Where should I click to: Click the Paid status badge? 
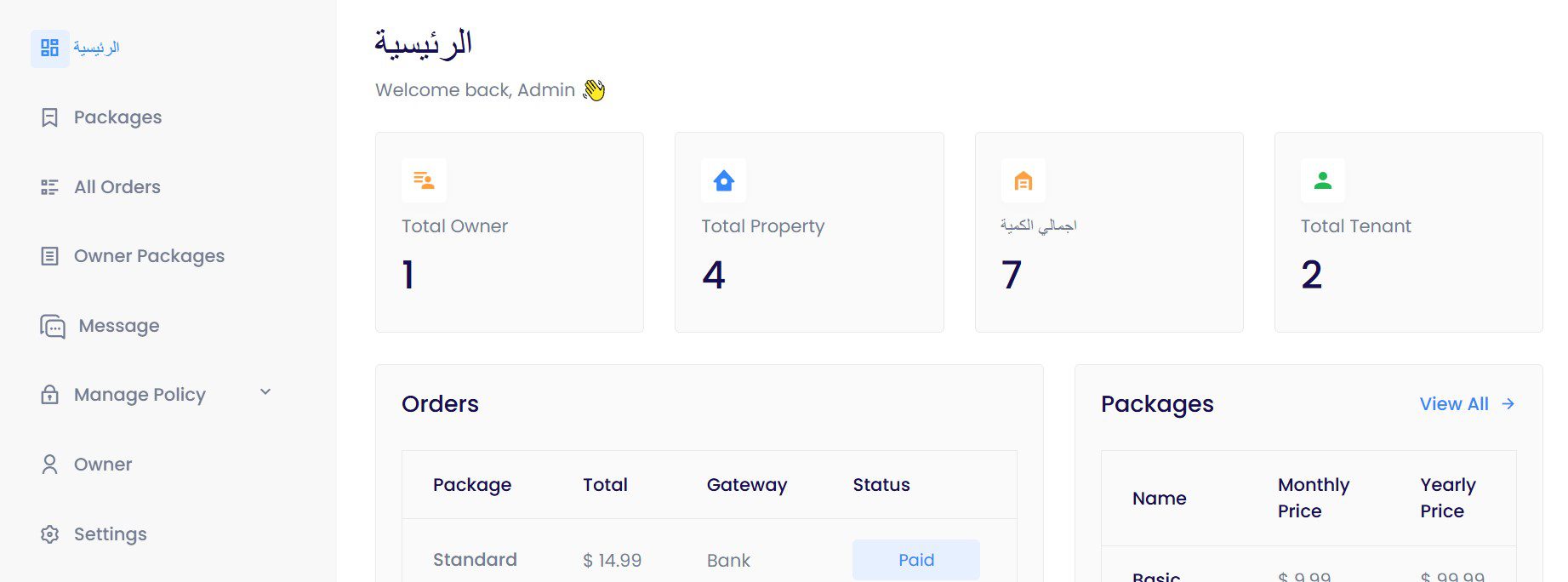[x=916, y=560]
